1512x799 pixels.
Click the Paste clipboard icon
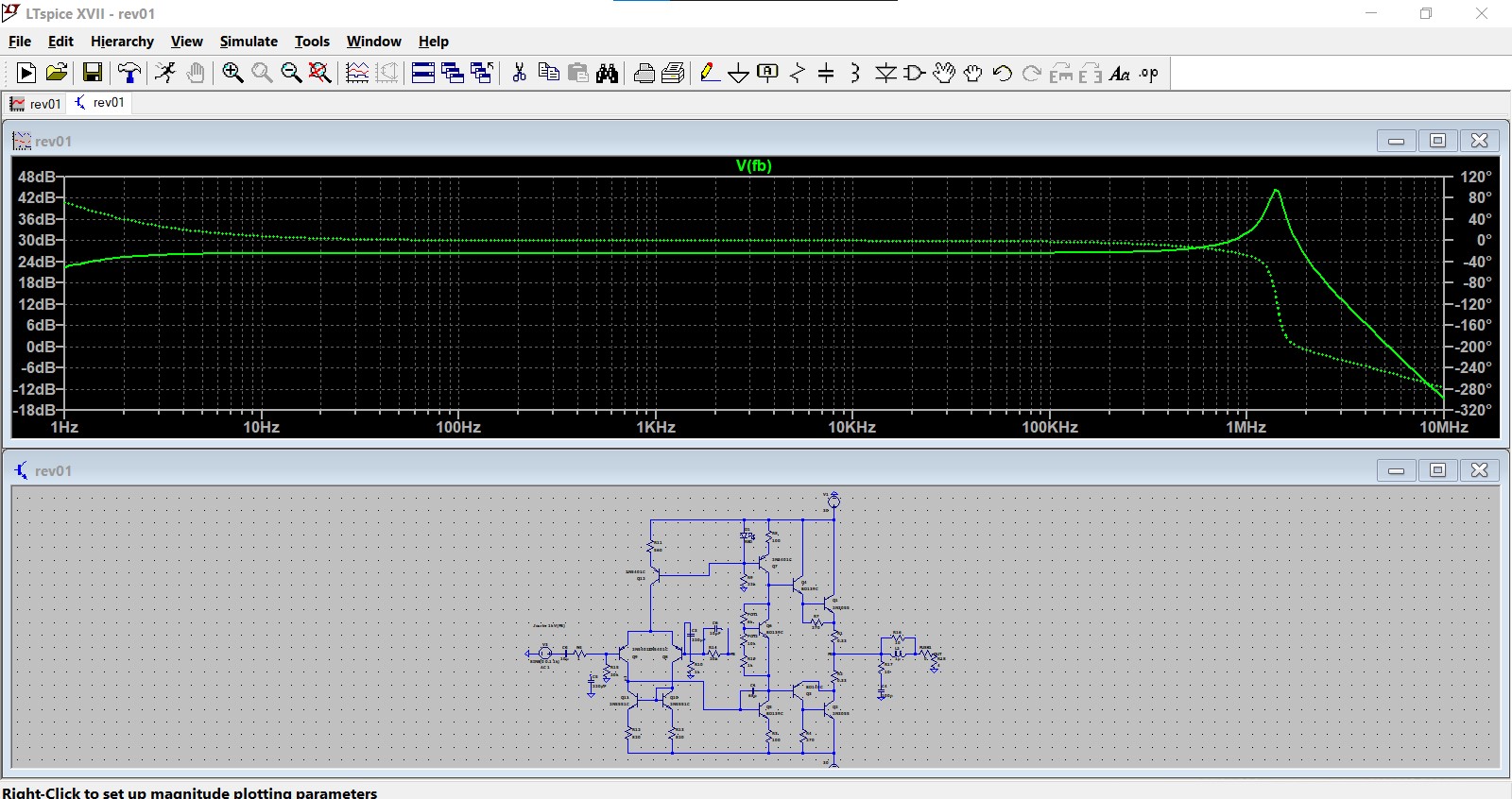click(x=578, y=73)
